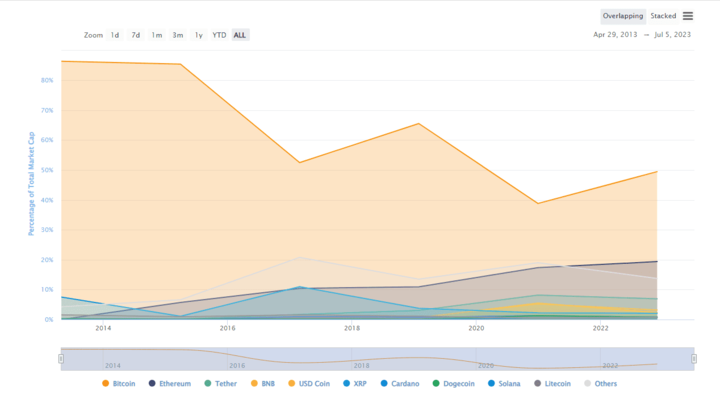Click the 2014 x-axis label
This screenshot has height=394, width=720.
103,328
